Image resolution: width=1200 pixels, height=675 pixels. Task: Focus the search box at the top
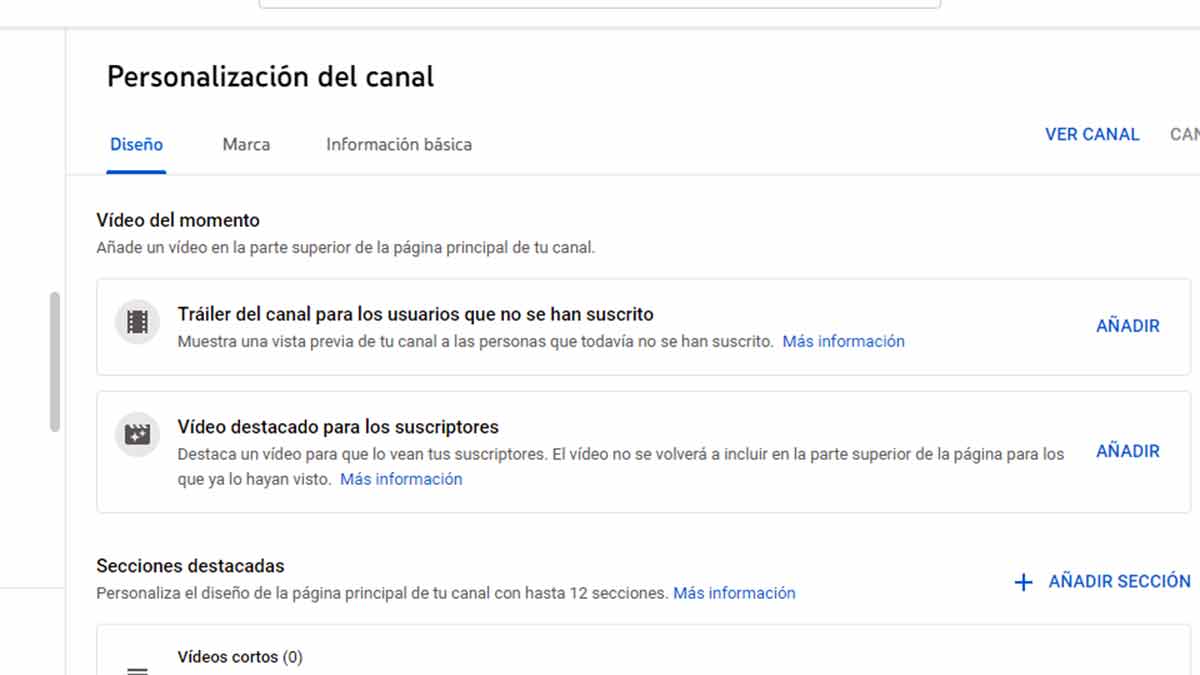click(x=600, y=3)
